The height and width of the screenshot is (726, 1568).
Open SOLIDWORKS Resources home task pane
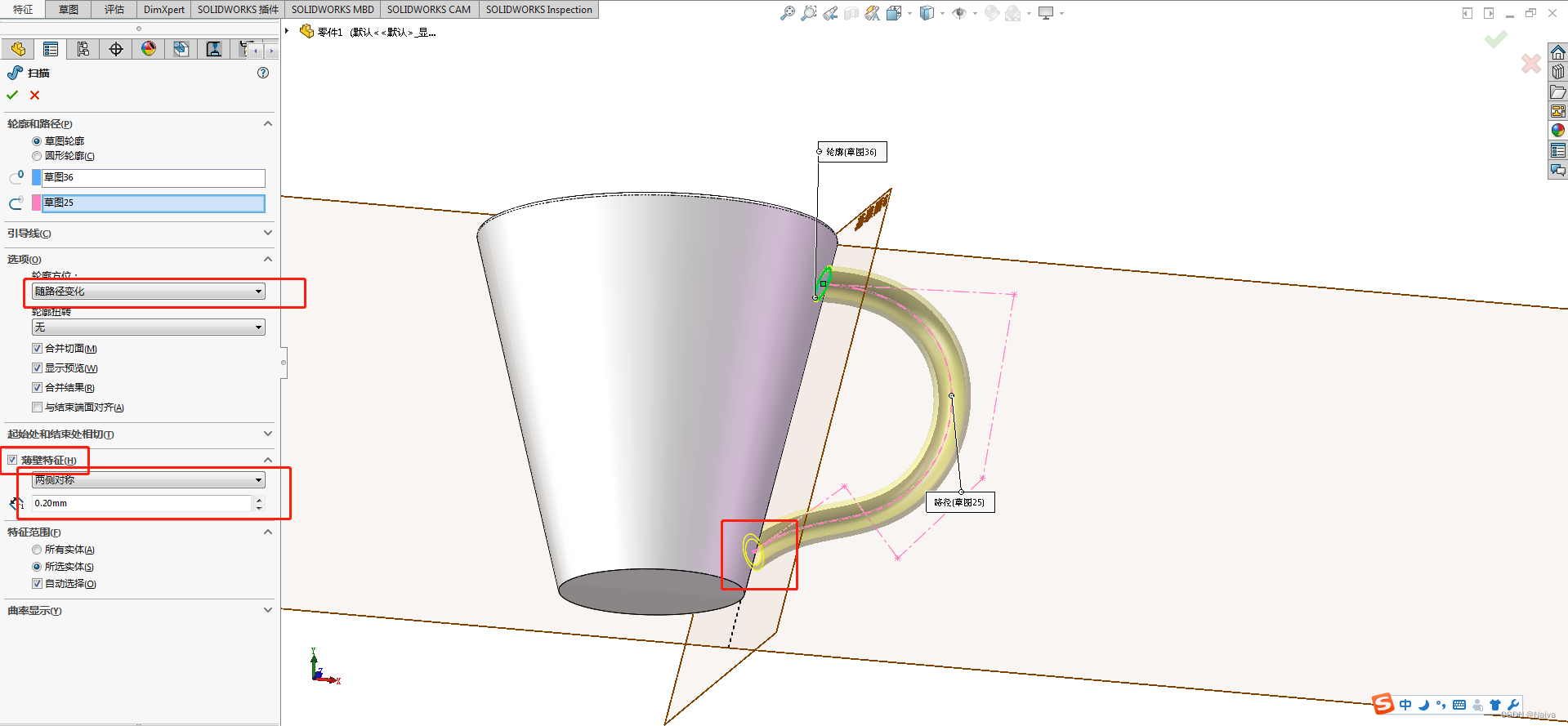pyautogui.click(x=1558, y=52)
